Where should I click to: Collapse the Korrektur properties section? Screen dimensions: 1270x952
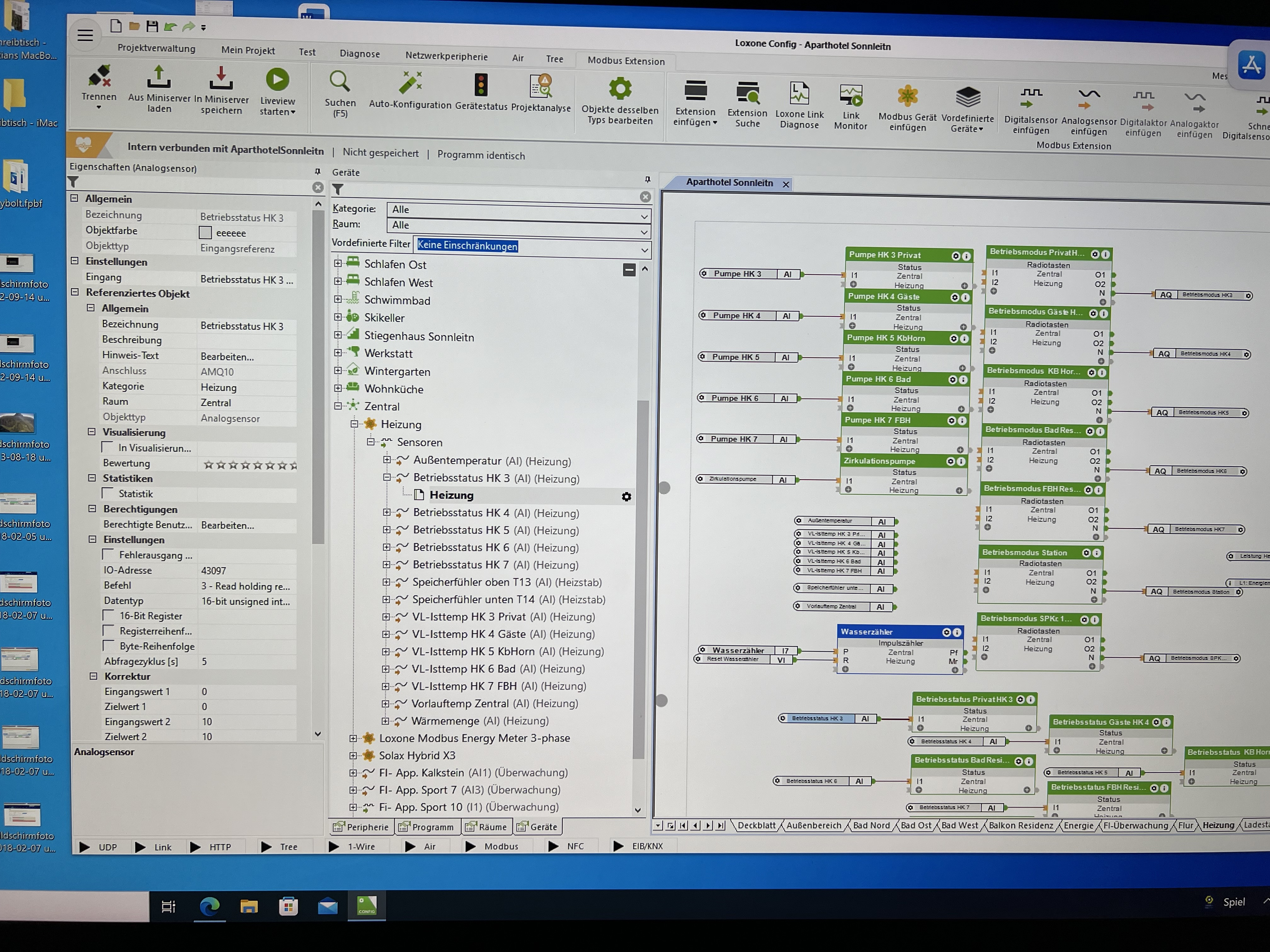point(93,676)
